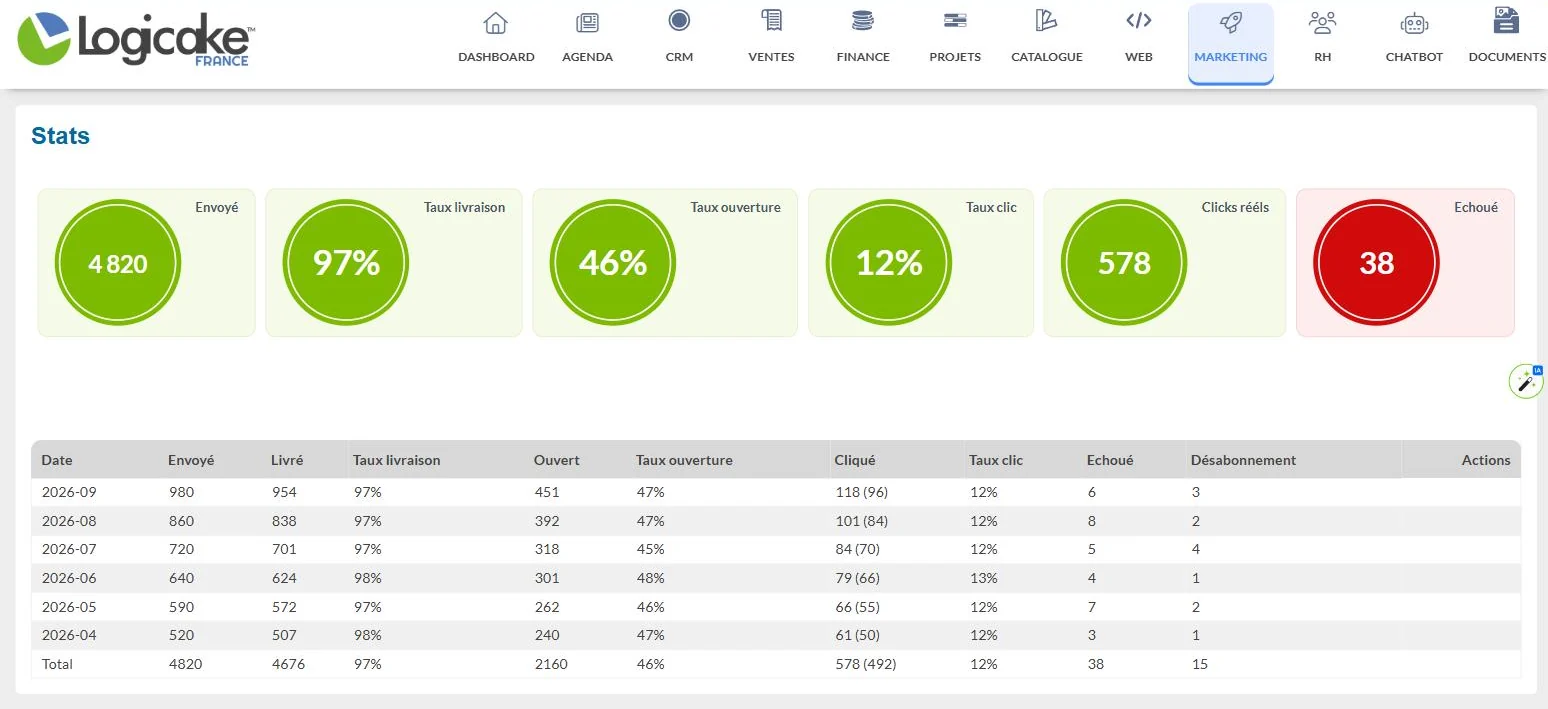Click the Taux livraison column header

pos(396,460)
